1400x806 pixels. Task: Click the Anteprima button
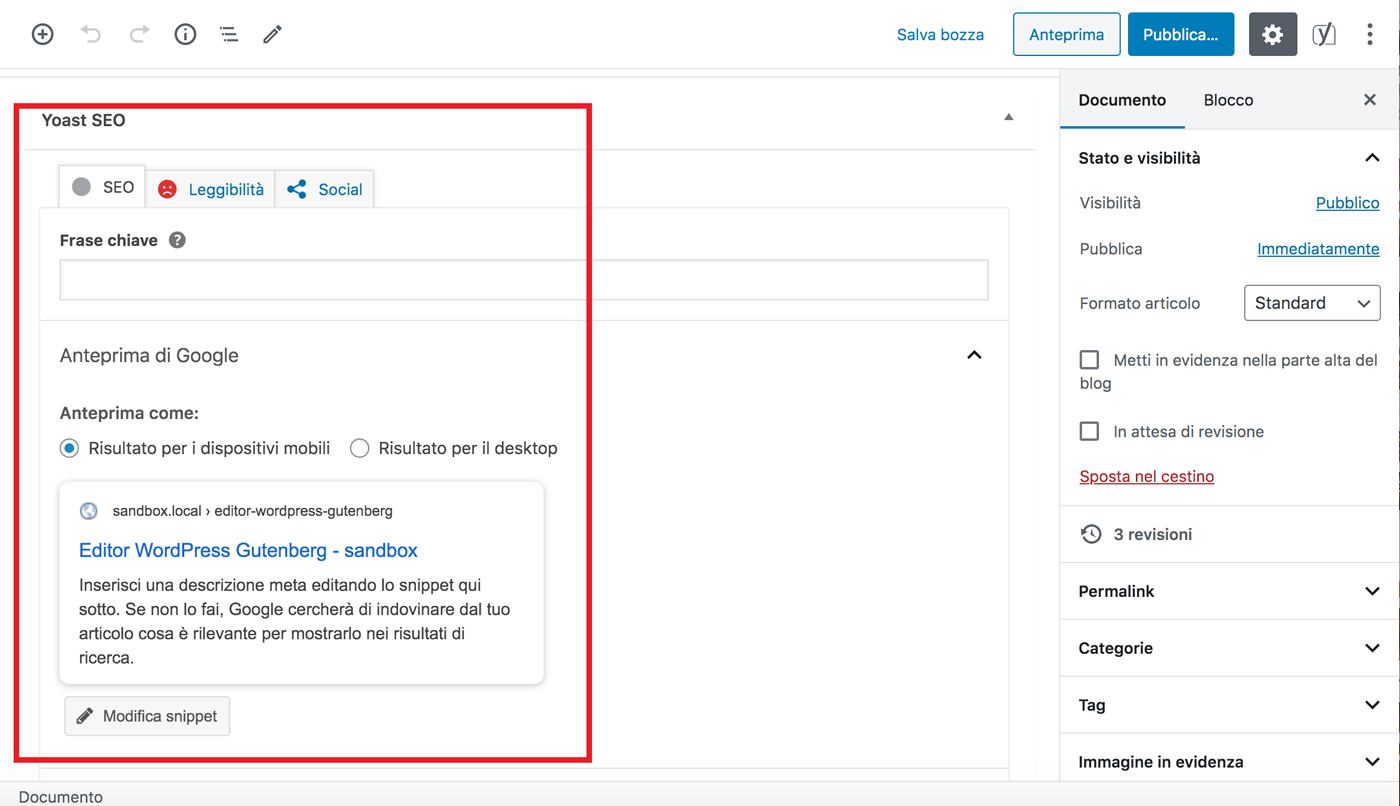click(x=1066, y=34)
